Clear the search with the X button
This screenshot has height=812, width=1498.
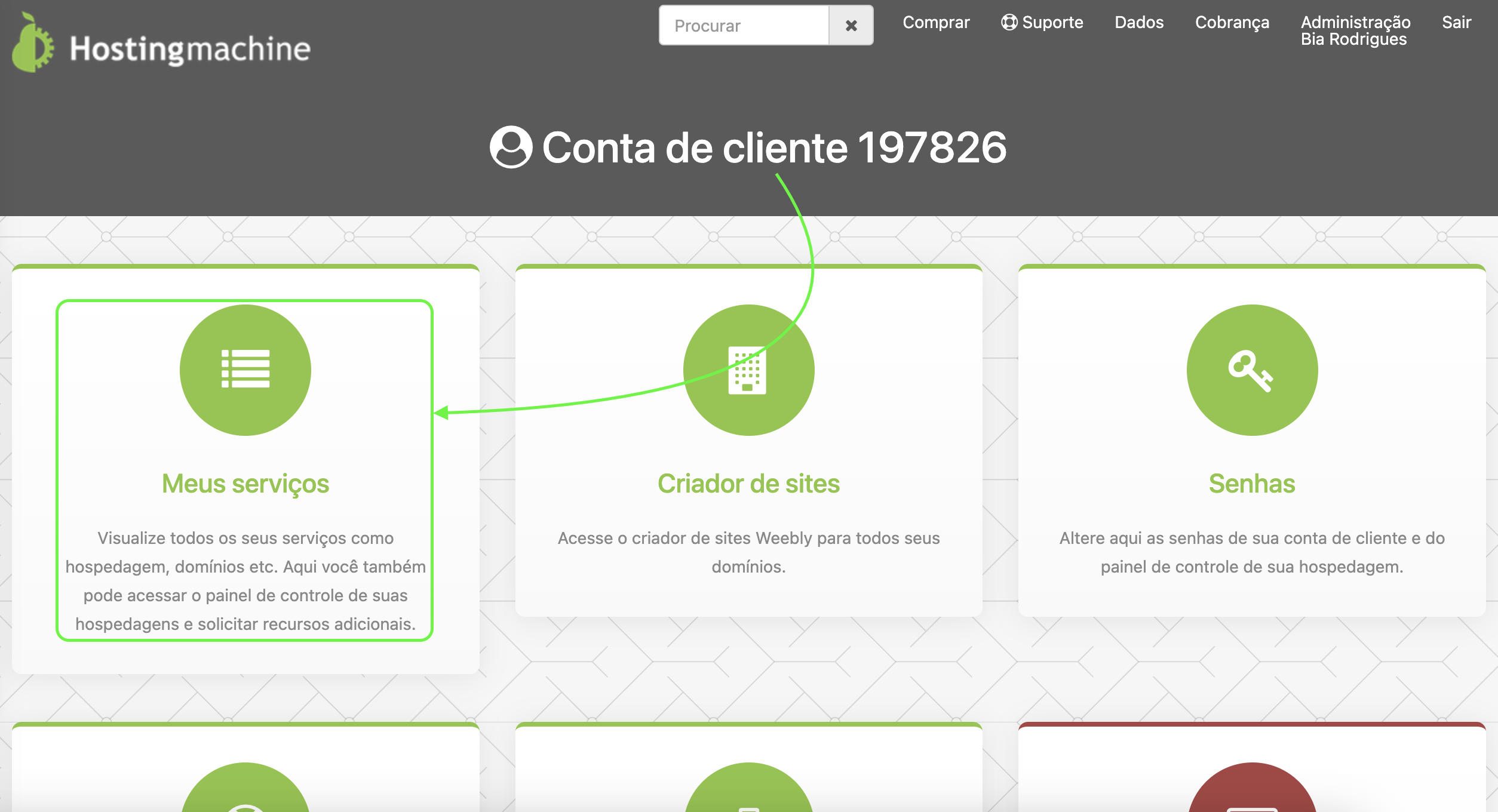point(851,26)
